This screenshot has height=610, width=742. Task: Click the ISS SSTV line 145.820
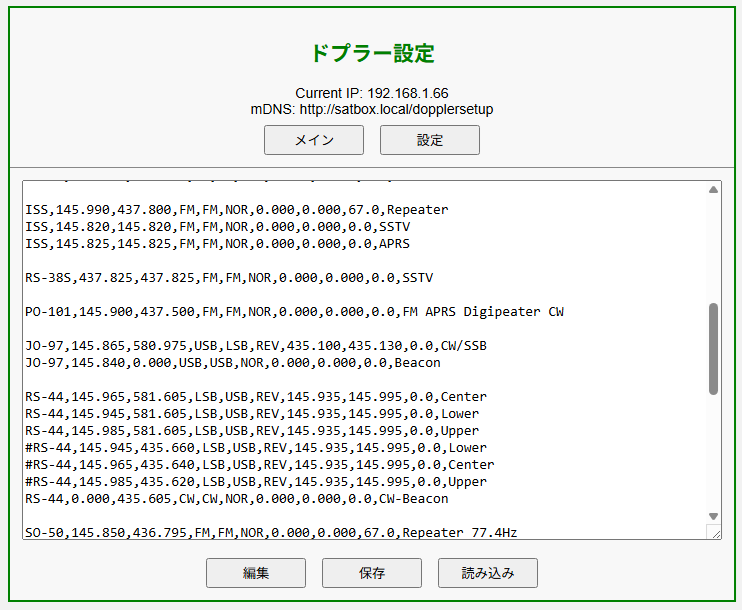(x=218, y=227)
